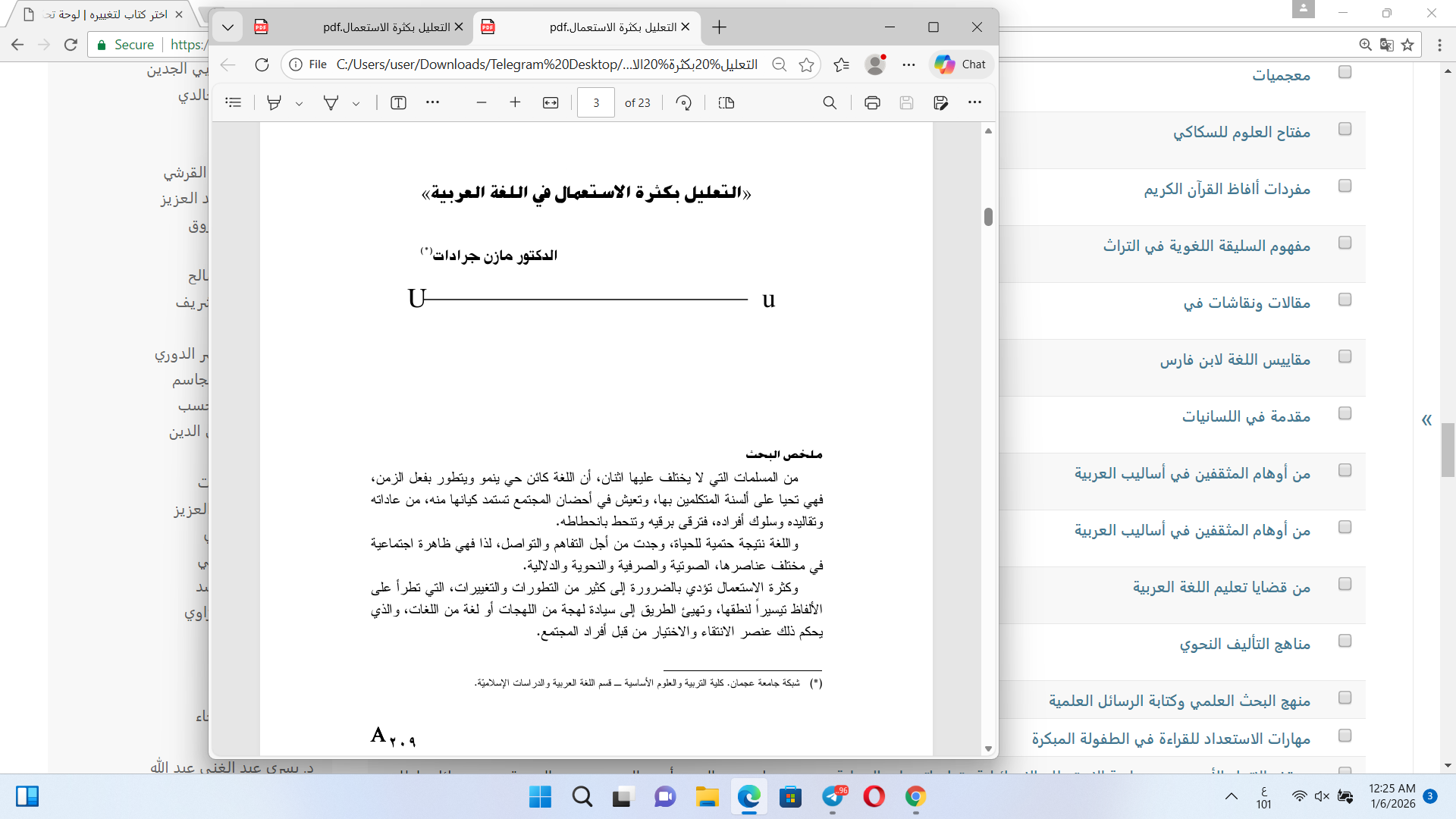Switch to Chrome tab اختر كتاب لتغييره
This screenshot has height=819, width=1456.
(x=102, y=14)
